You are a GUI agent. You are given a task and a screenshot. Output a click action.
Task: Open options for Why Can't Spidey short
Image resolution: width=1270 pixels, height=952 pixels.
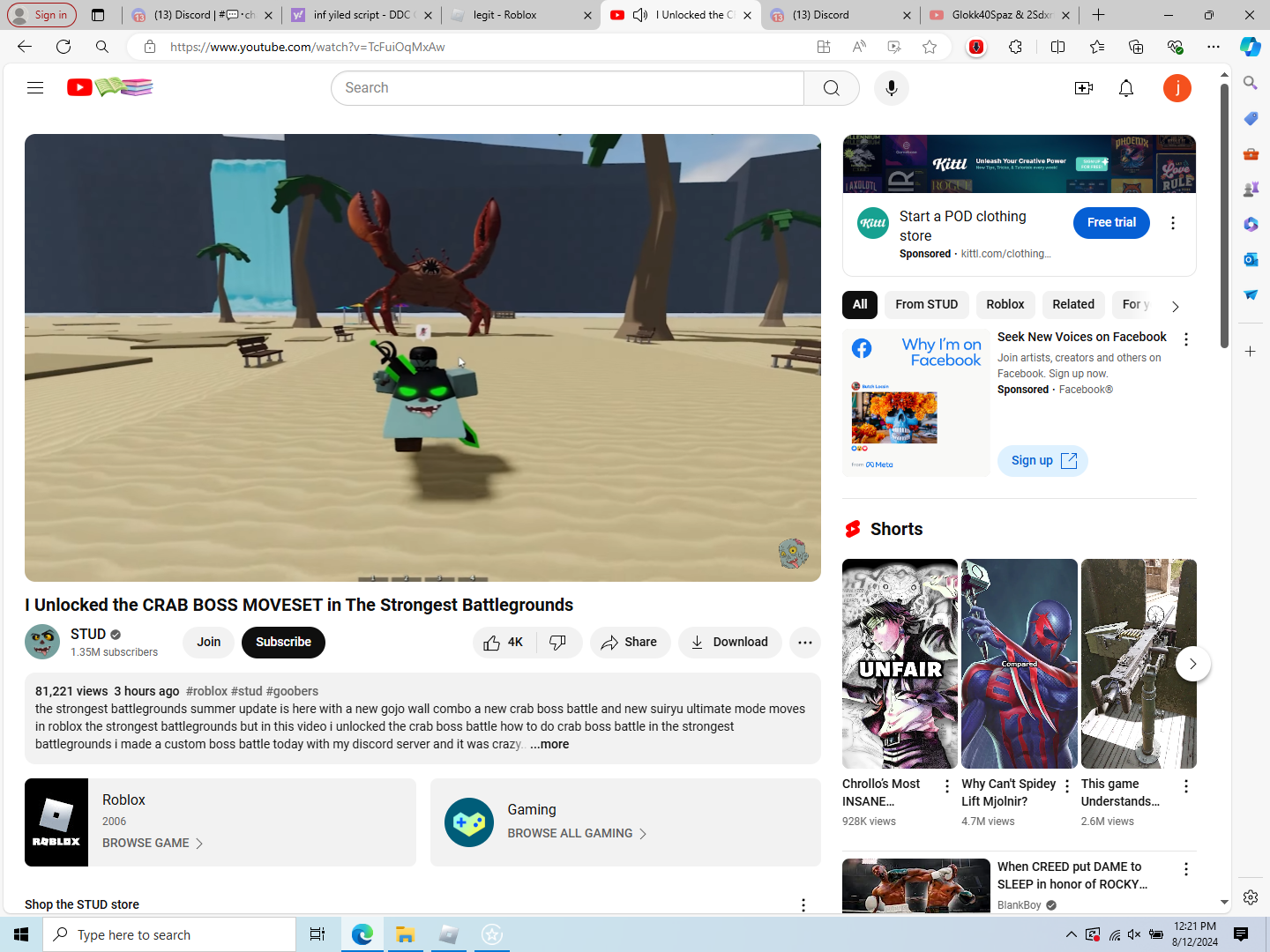(1067, 786)
